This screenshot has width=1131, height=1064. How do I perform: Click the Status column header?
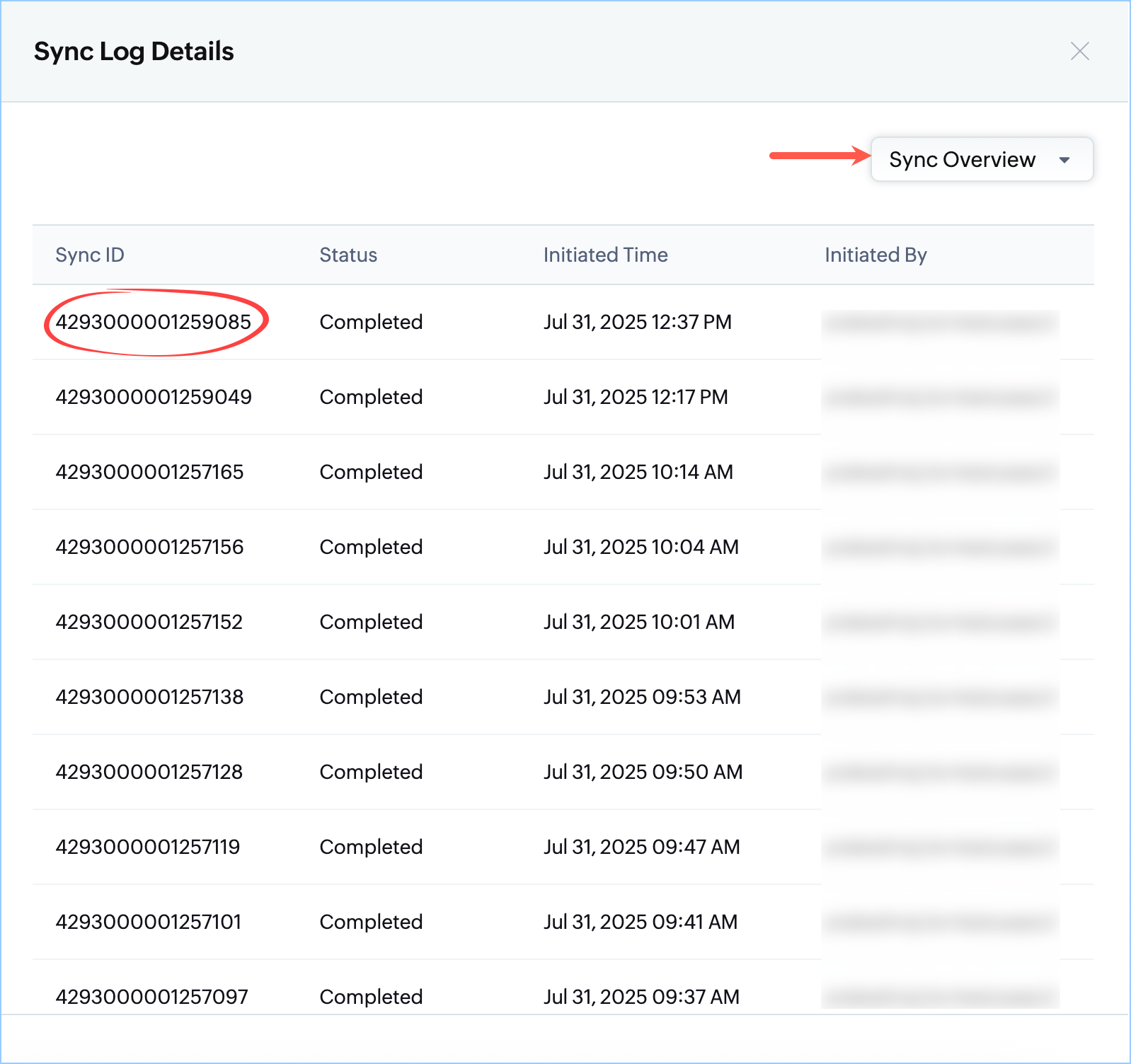pyautogui.click(x=348, y=255)
